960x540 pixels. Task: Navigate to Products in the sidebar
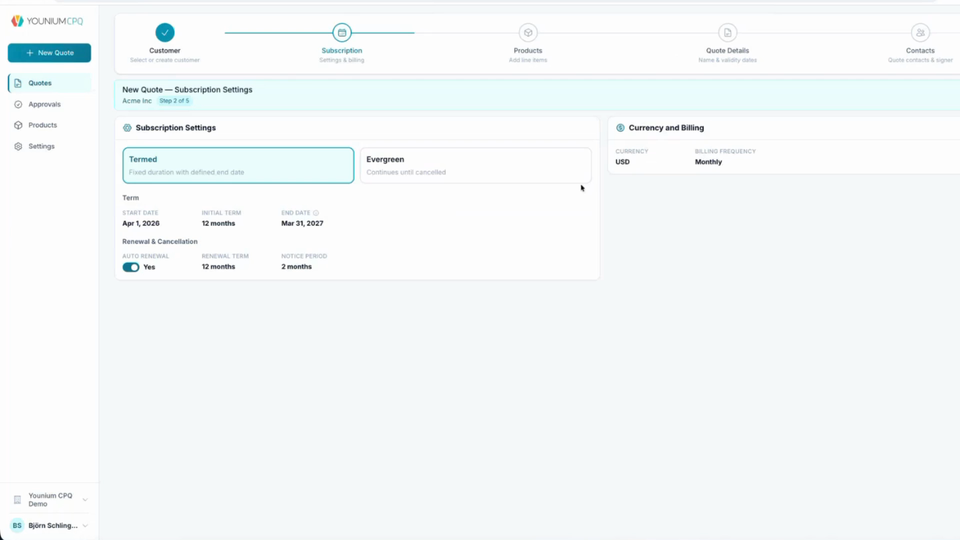tap(42, 125)
